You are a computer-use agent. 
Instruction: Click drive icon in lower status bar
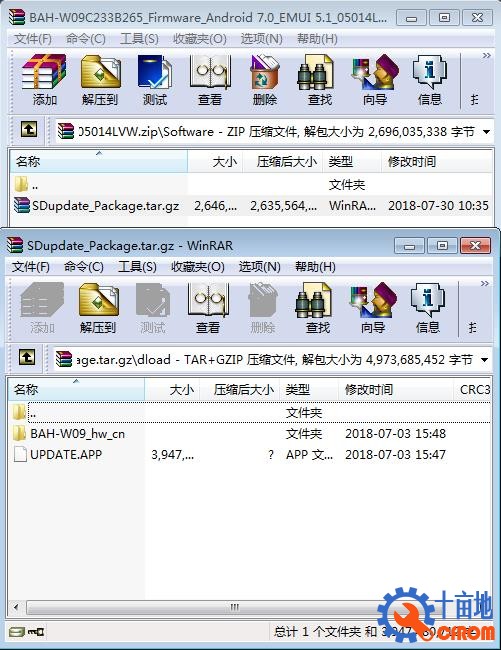(17, 632)
